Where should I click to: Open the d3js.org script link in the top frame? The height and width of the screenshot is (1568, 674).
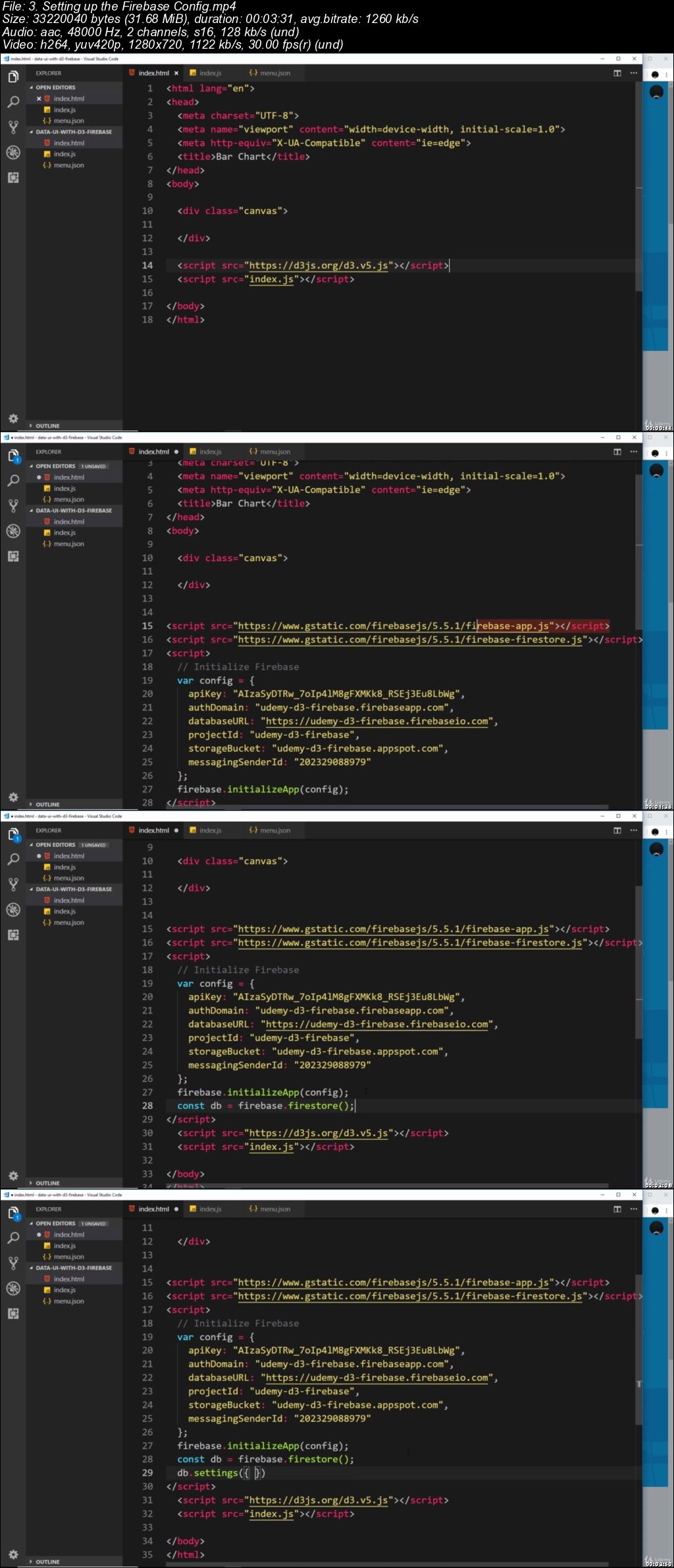pyautogui.click(x=319, y=265)
